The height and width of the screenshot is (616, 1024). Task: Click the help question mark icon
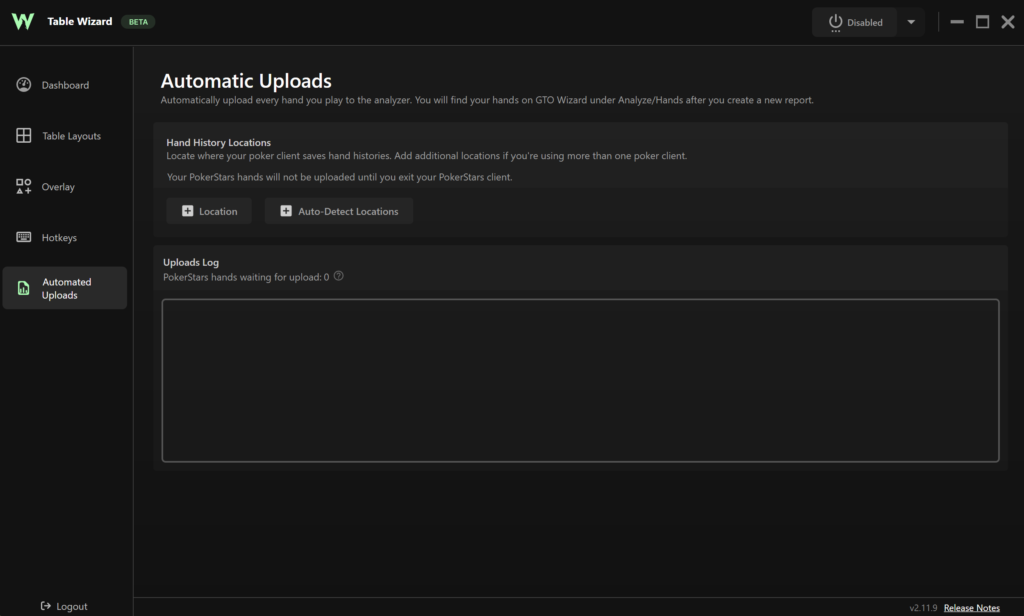(338, 276)
